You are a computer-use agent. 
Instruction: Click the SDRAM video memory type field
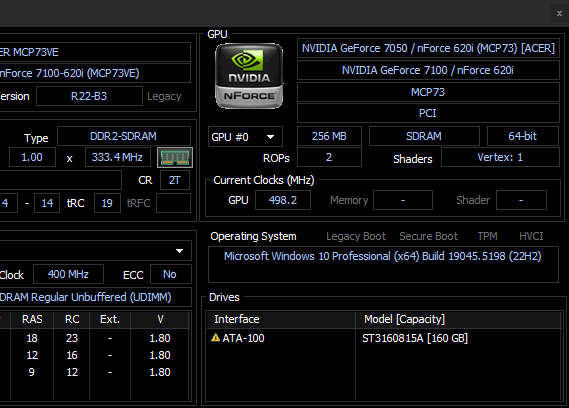[424, 136]
